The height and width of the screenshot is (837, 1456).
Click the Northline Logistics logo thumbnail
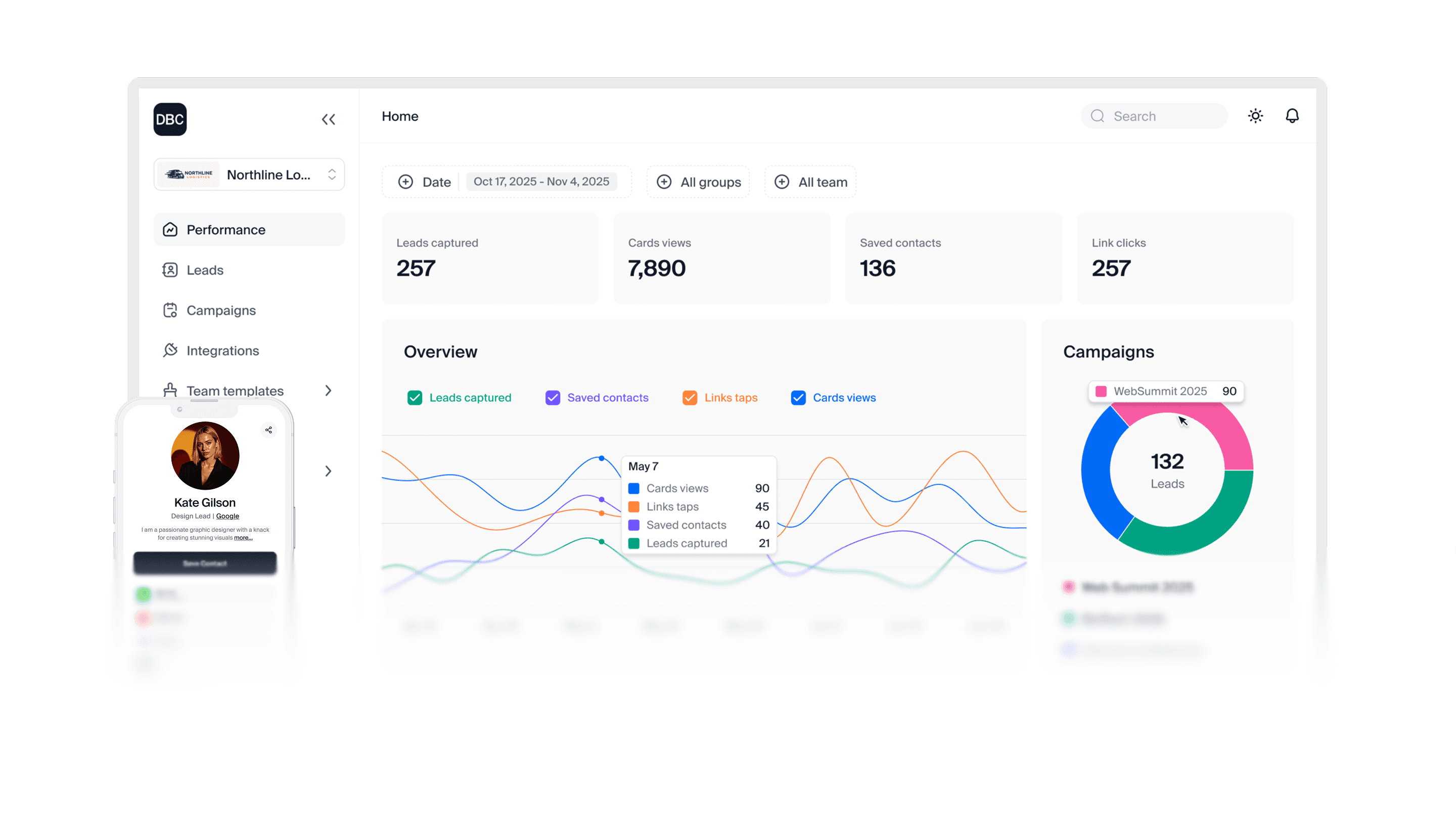[189, 174]
